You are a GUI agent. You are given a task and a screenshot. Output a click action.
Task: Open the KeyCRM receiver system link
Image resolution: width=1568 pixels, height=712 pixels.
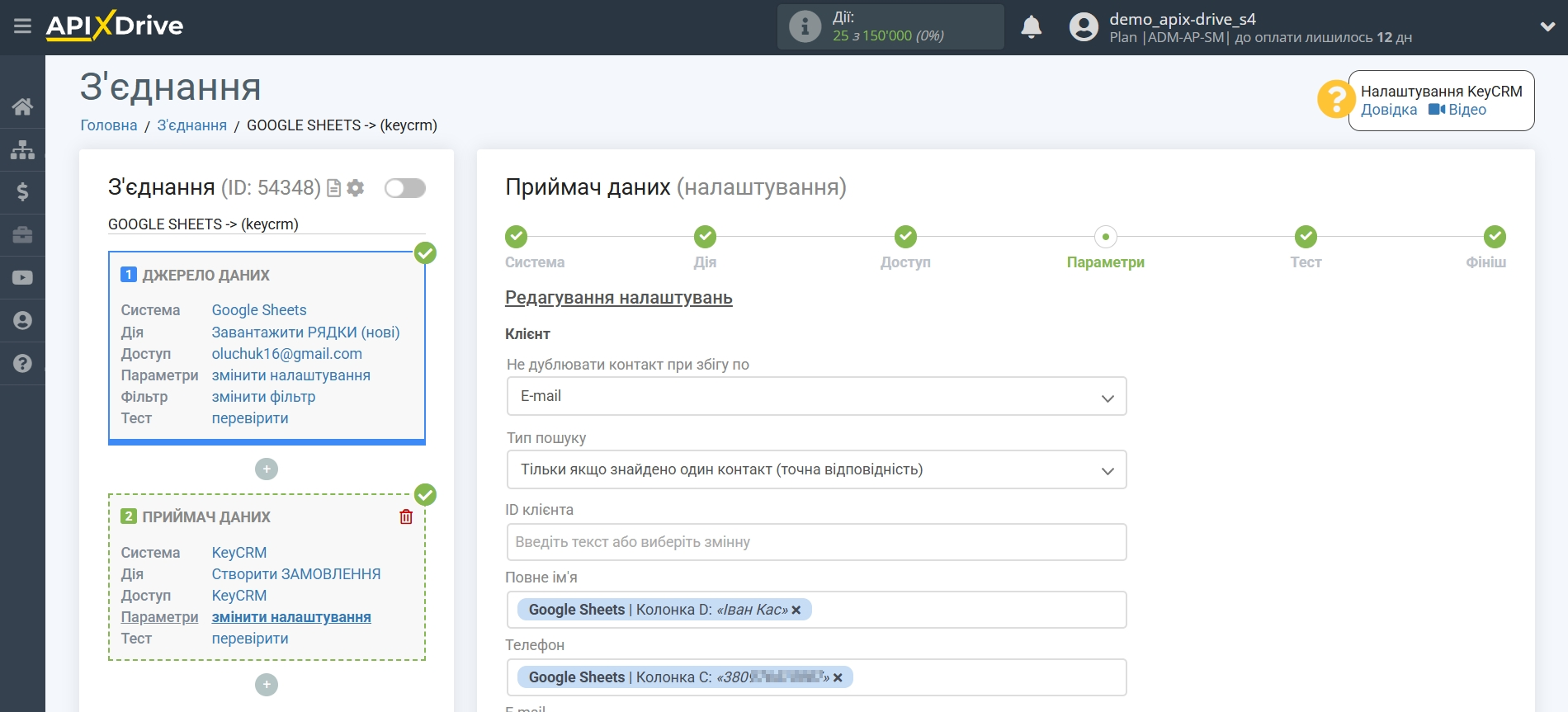[239, 553]
